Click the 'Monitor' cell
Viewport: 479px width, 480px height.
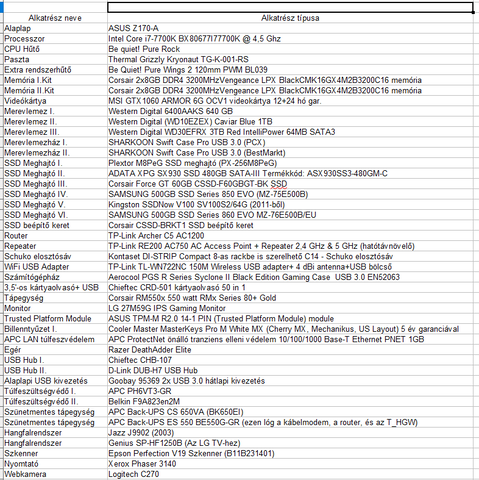point(55,308)
